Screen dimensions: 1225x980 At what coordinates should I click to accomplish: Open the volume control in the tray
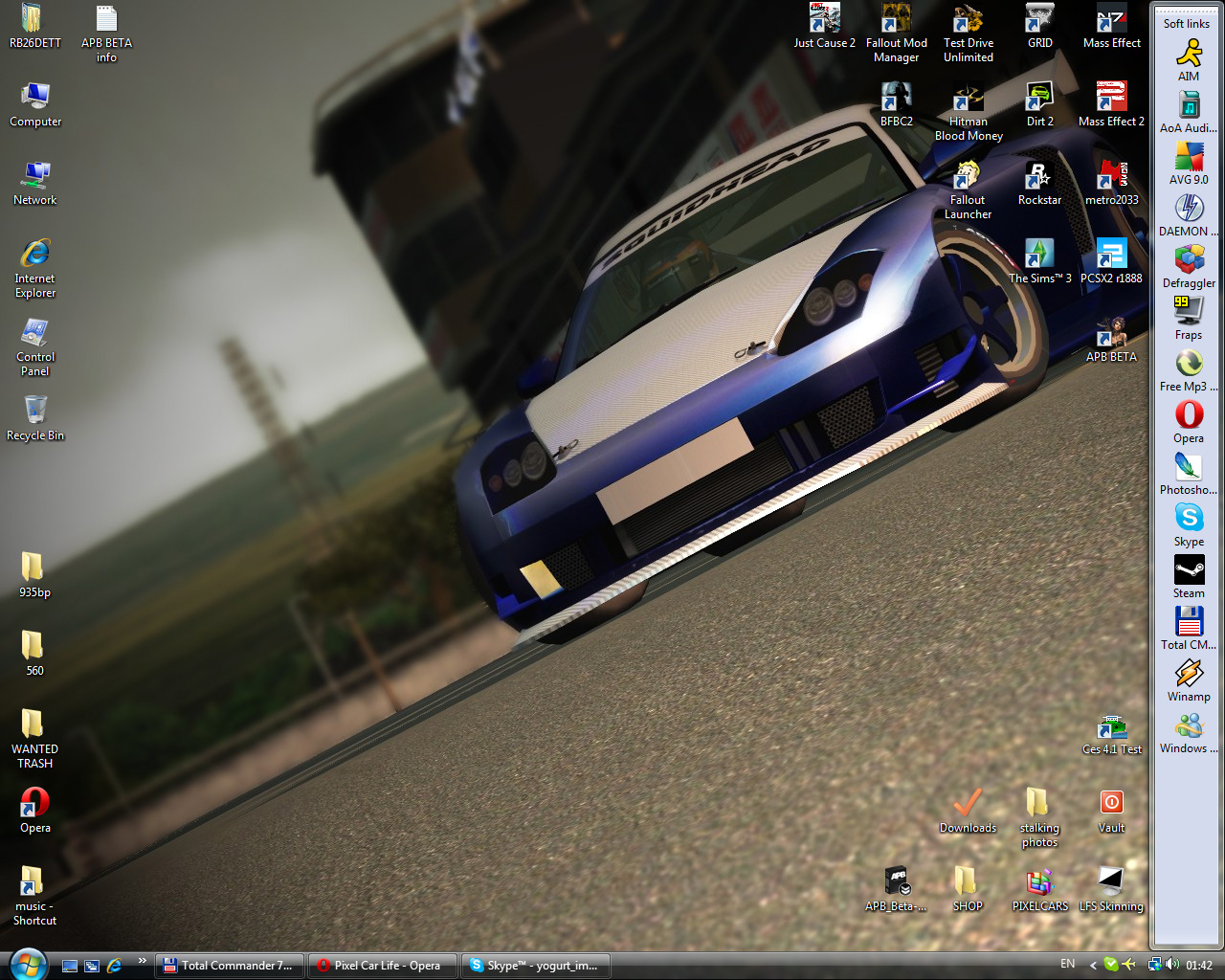1172,965
